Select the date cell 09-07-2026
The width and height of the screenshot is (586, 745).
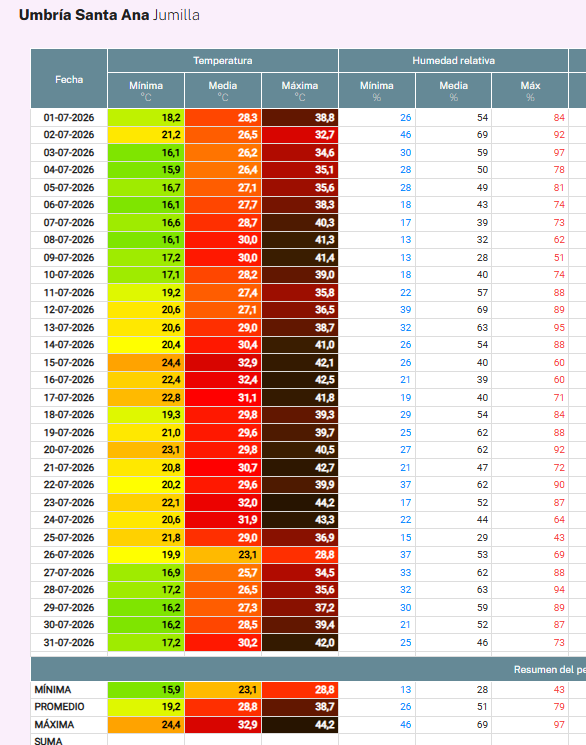coord(69,258)
